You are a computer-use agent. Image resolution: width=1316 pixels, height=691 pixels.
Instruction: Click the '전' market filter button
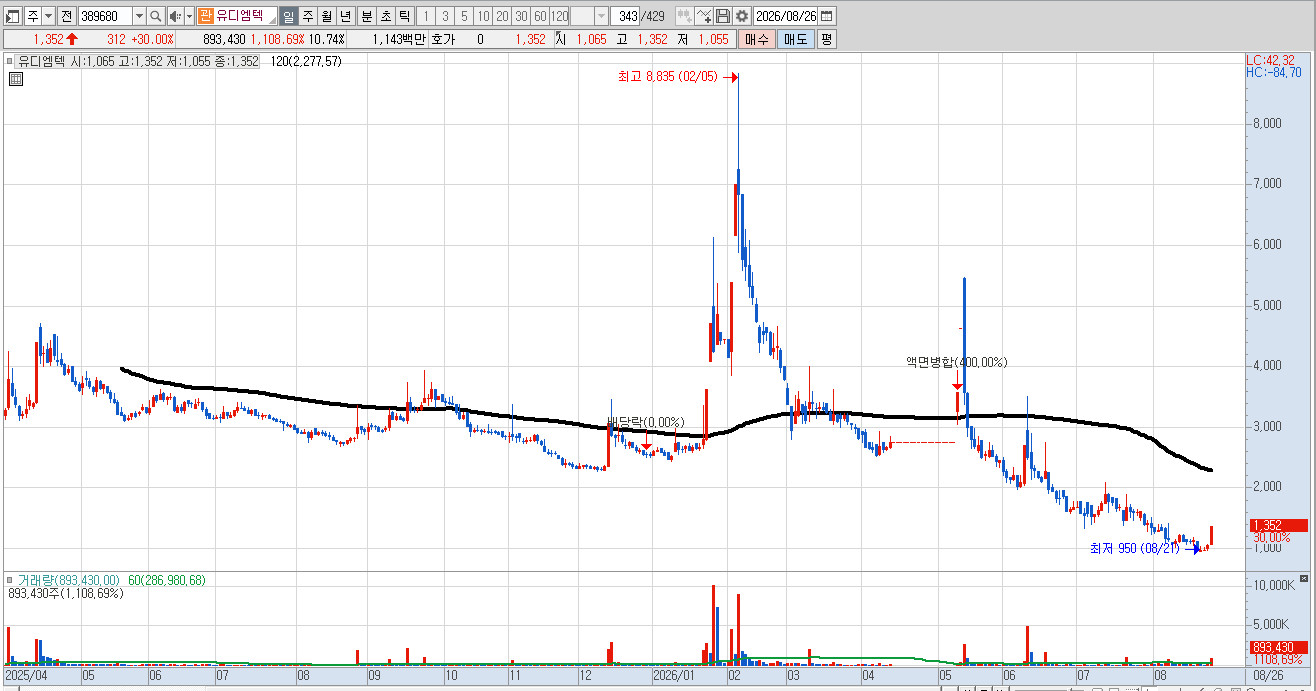pos(66,16)
